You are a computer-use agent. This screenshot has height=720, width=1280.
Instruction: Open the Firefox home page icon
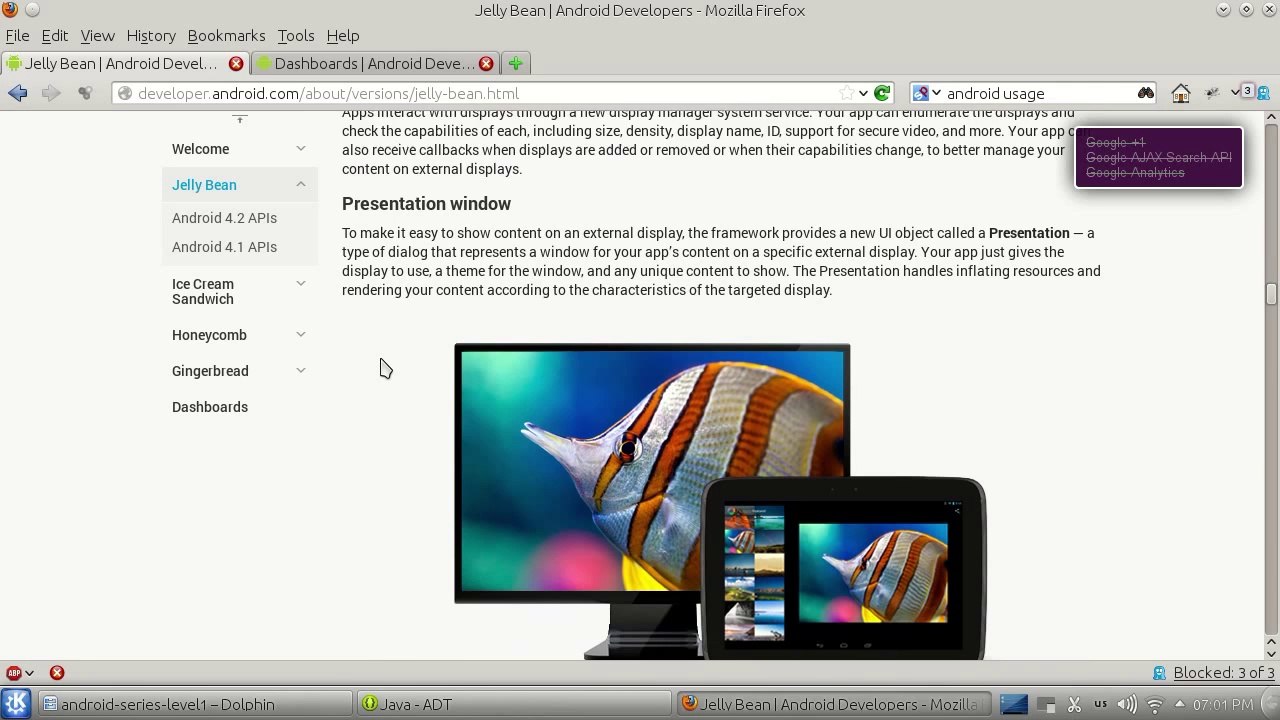click(x=1181, y=93)
